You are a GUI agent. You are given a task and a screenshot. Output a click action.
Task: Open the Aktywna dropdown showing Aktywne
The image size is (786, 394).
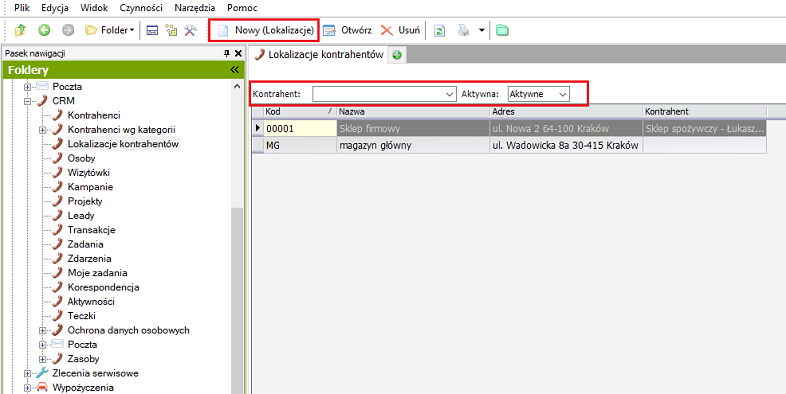pyautogui.click(x=538, y=94)
